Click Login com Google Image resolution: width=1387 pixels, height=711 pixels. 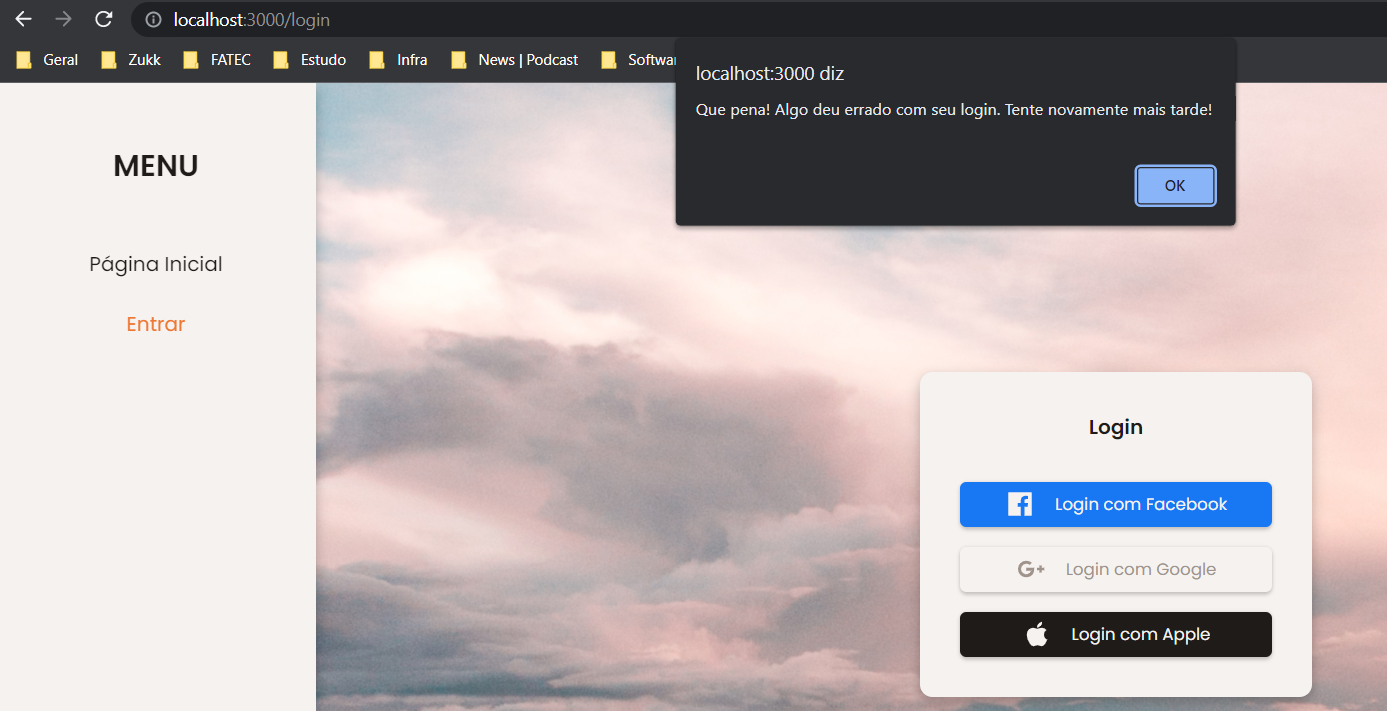point(1115,569)
